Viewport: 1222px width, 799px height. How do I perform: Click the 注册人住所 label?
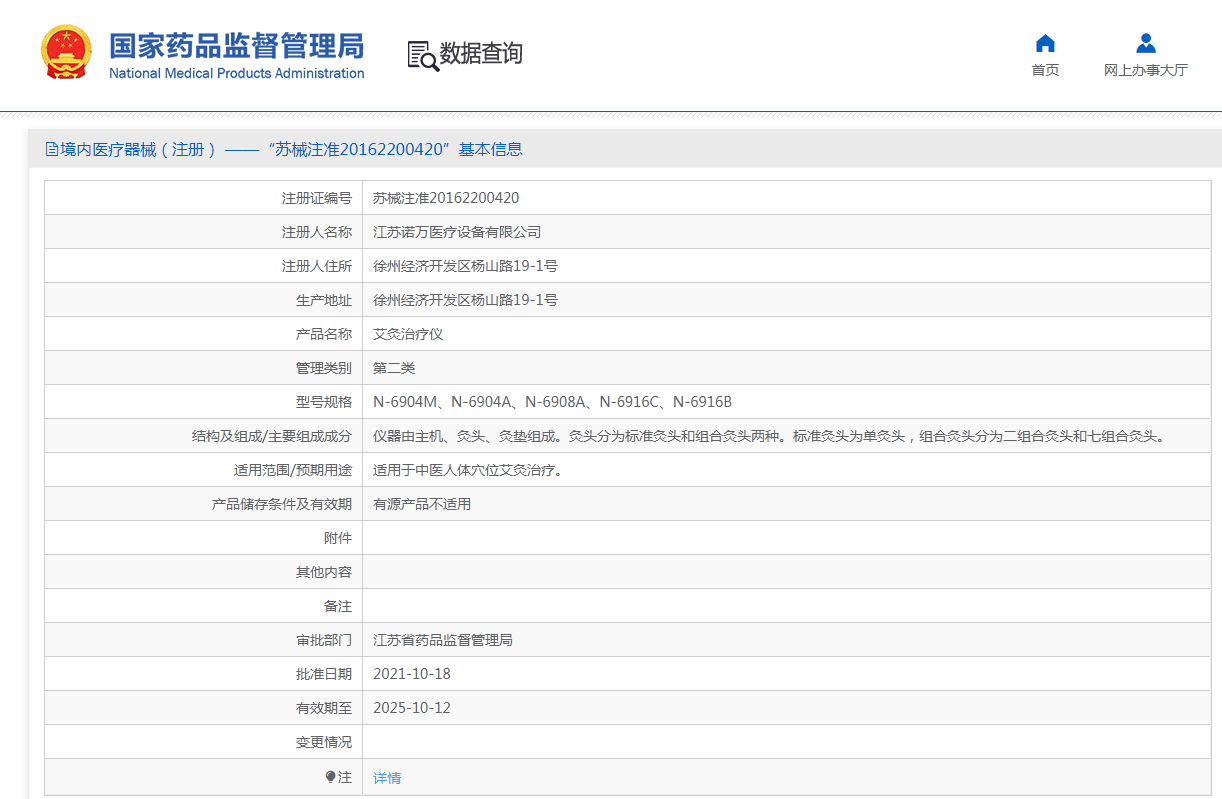[x=317, y=266]
